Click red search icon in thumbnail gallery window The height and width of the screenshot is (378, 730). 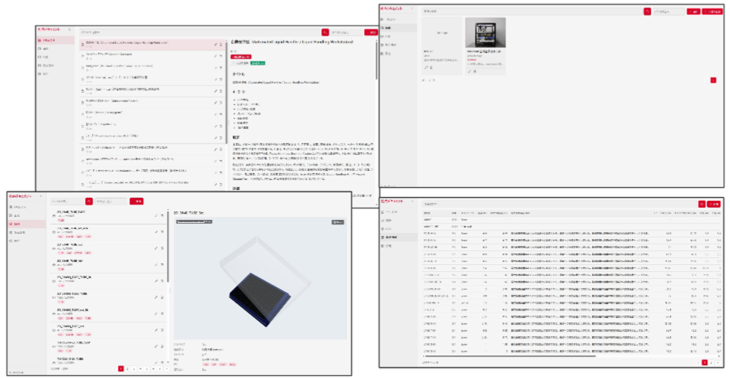[647, 11]
